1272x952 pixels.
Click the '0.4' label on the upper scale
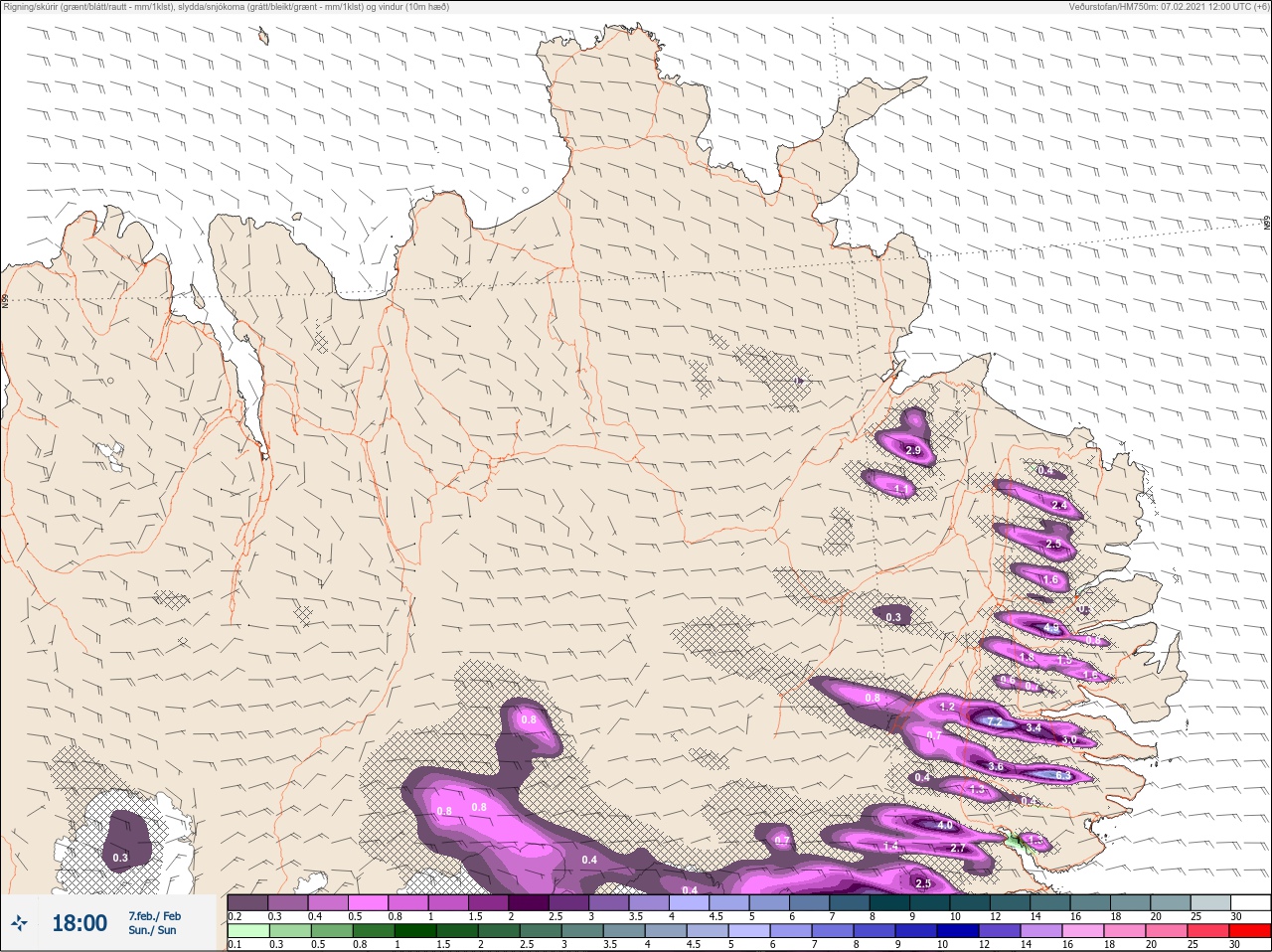coord(315,916)
